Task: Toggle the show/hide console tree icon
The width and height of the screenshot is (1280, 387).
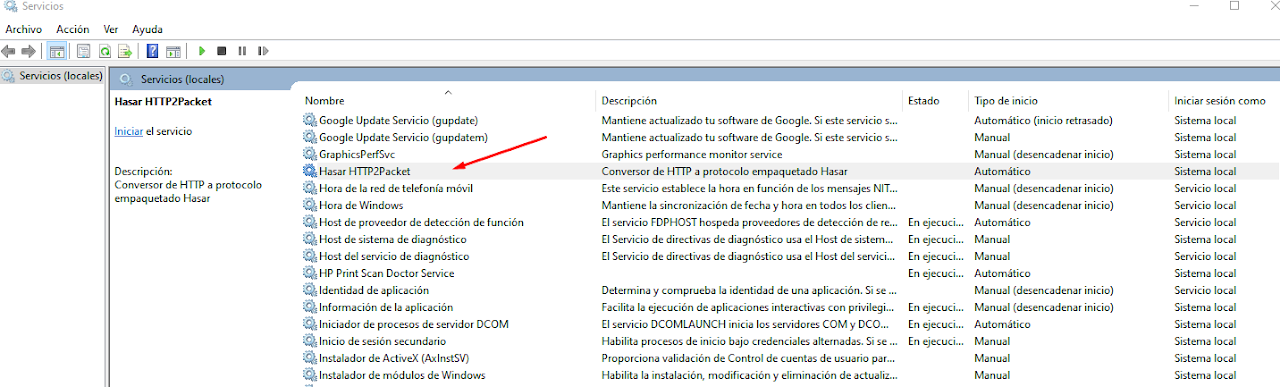Action: (x=57, y=51)
